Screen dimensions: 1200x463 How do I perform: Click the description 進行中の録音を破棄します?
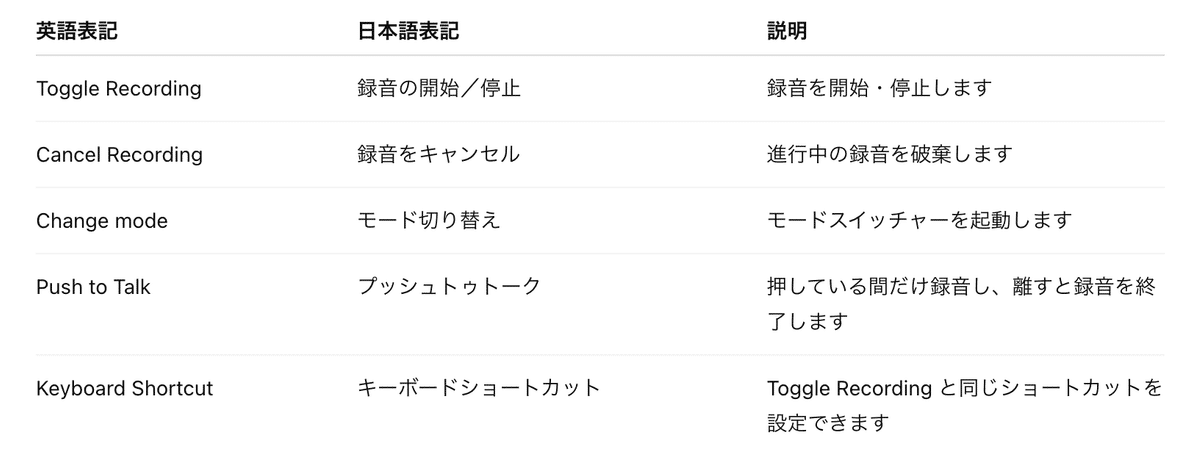pyautogui.click(x=890, y=155)
